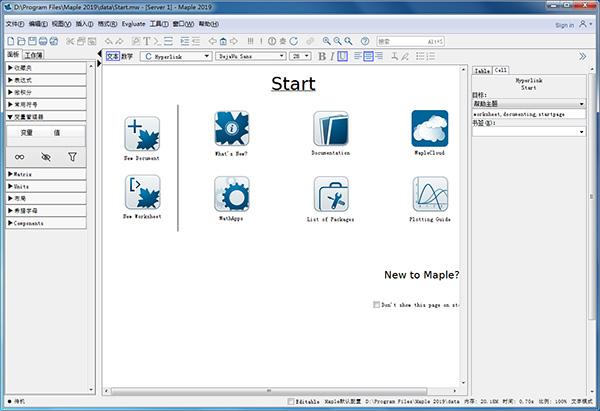Open the New Worksheet start icon

click(142, 192)
